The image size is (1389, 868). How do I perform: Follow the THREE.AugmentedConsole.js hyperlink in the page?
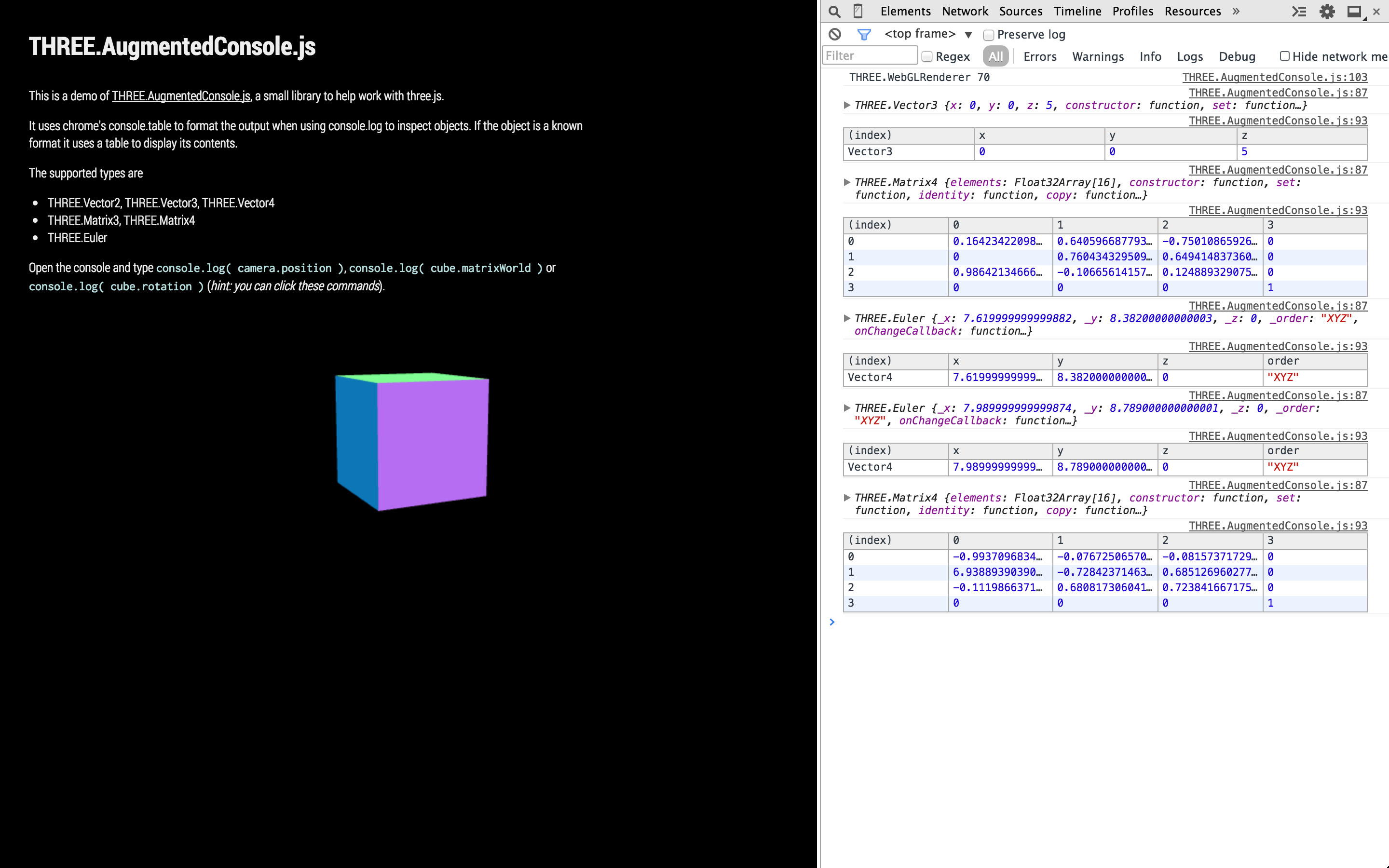click(x=181, y=96)
